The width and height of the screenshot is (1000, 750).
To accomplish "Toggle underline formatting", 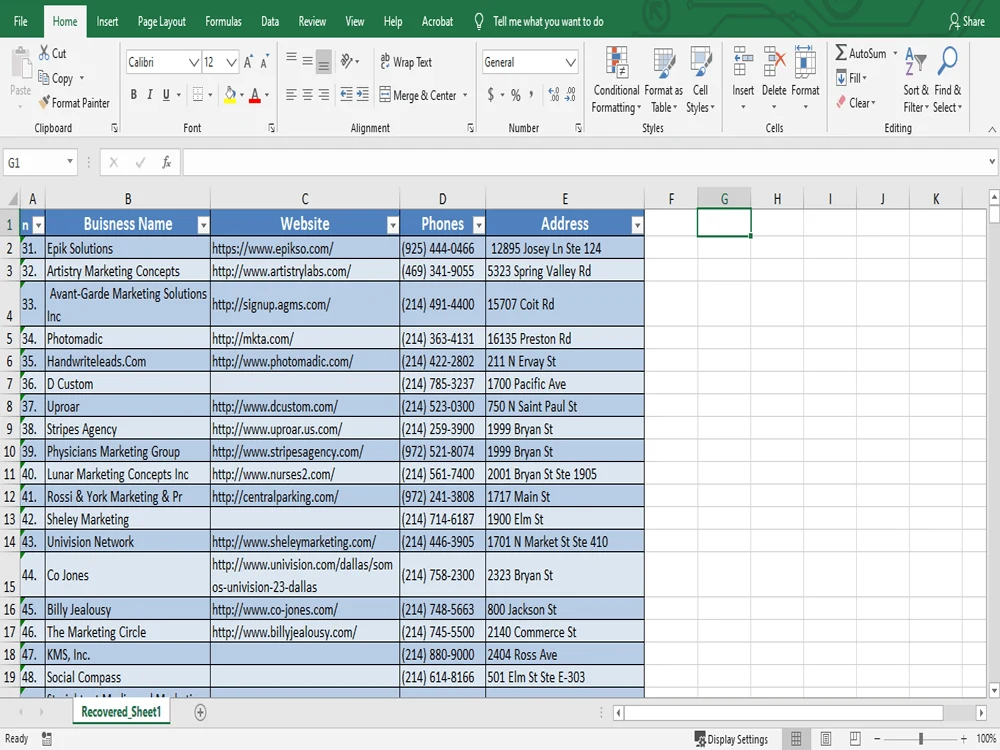I will pos(167,93).
